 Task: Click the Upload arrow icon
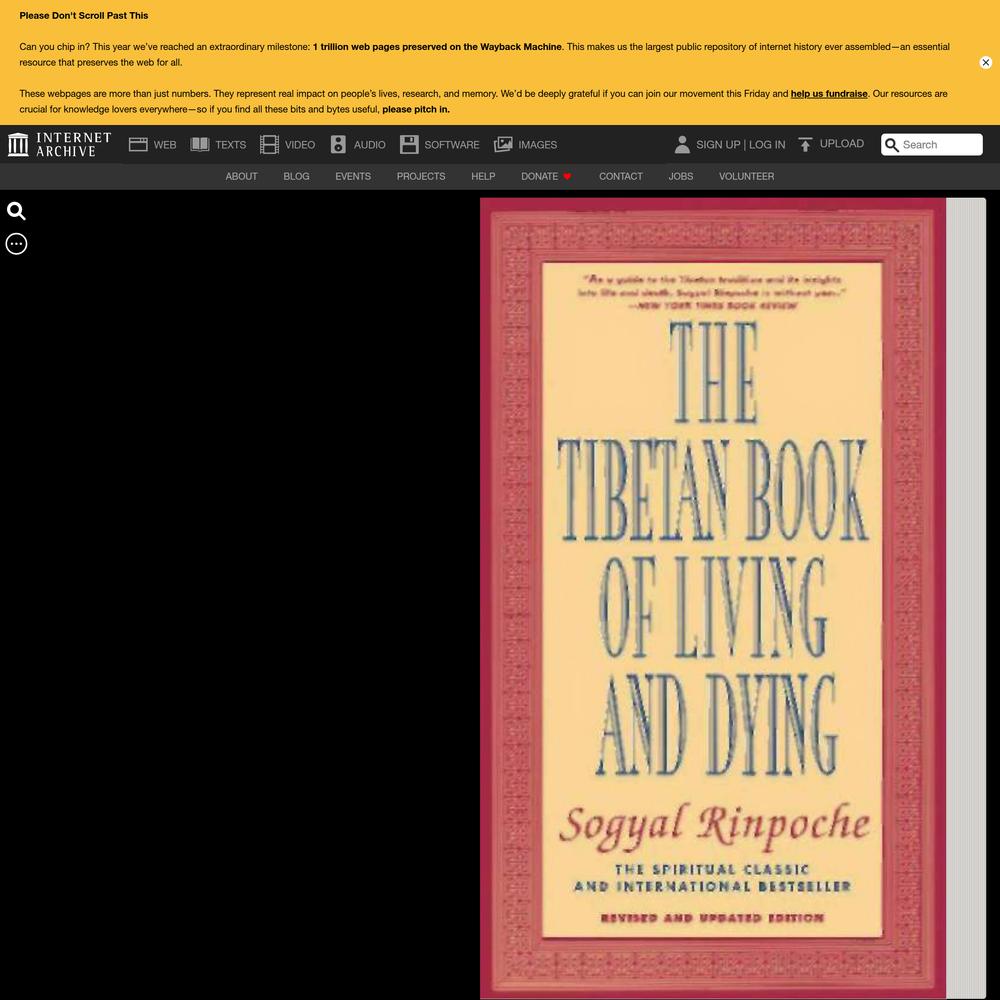(x=805, y=145)
